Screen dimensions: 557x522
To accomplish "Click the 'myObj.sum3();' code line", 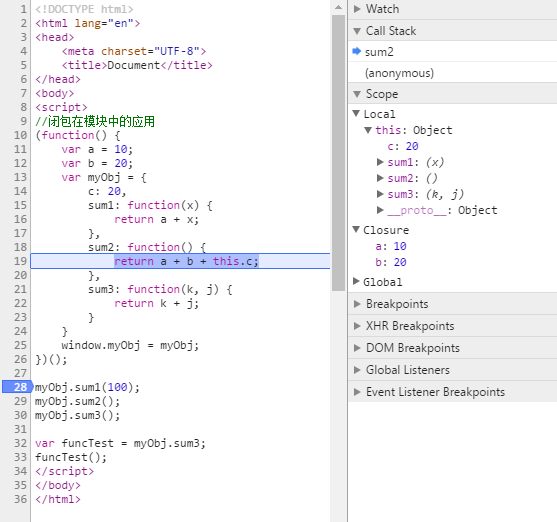I will tap(77, 415).
